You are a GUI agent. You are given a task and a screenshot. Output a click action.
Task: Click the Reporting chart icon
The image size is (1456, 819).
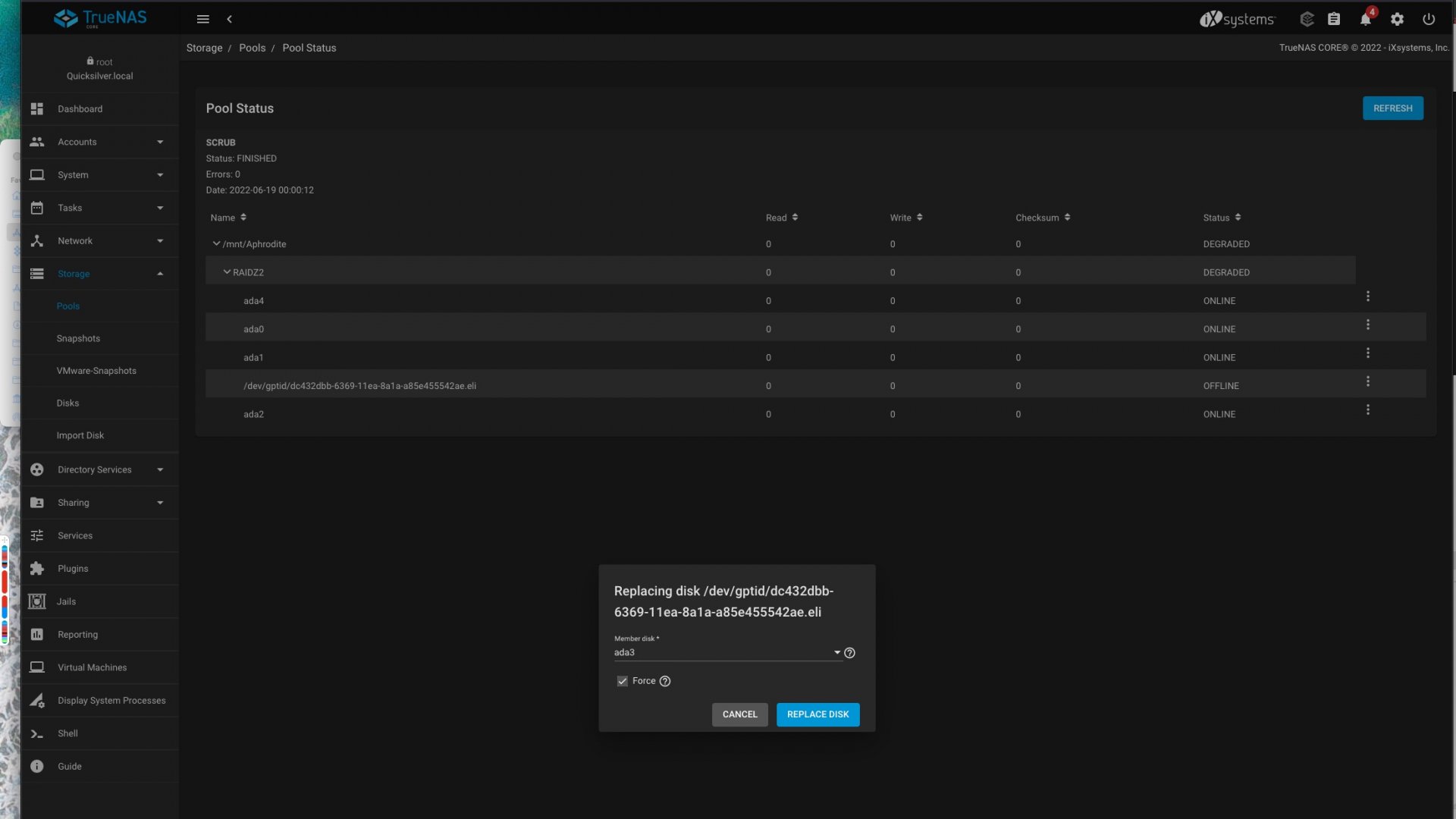pos(36,635)
